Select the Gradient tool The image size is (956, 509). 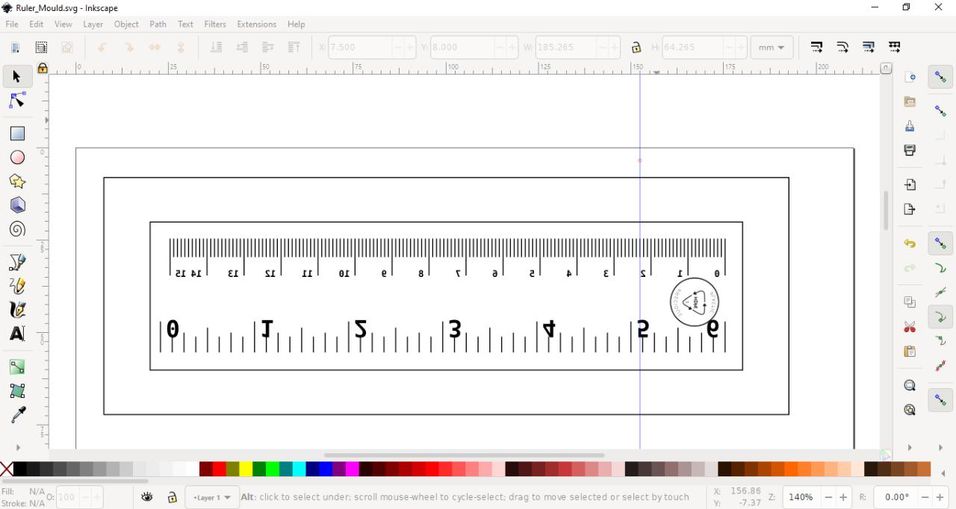point(17,367)
